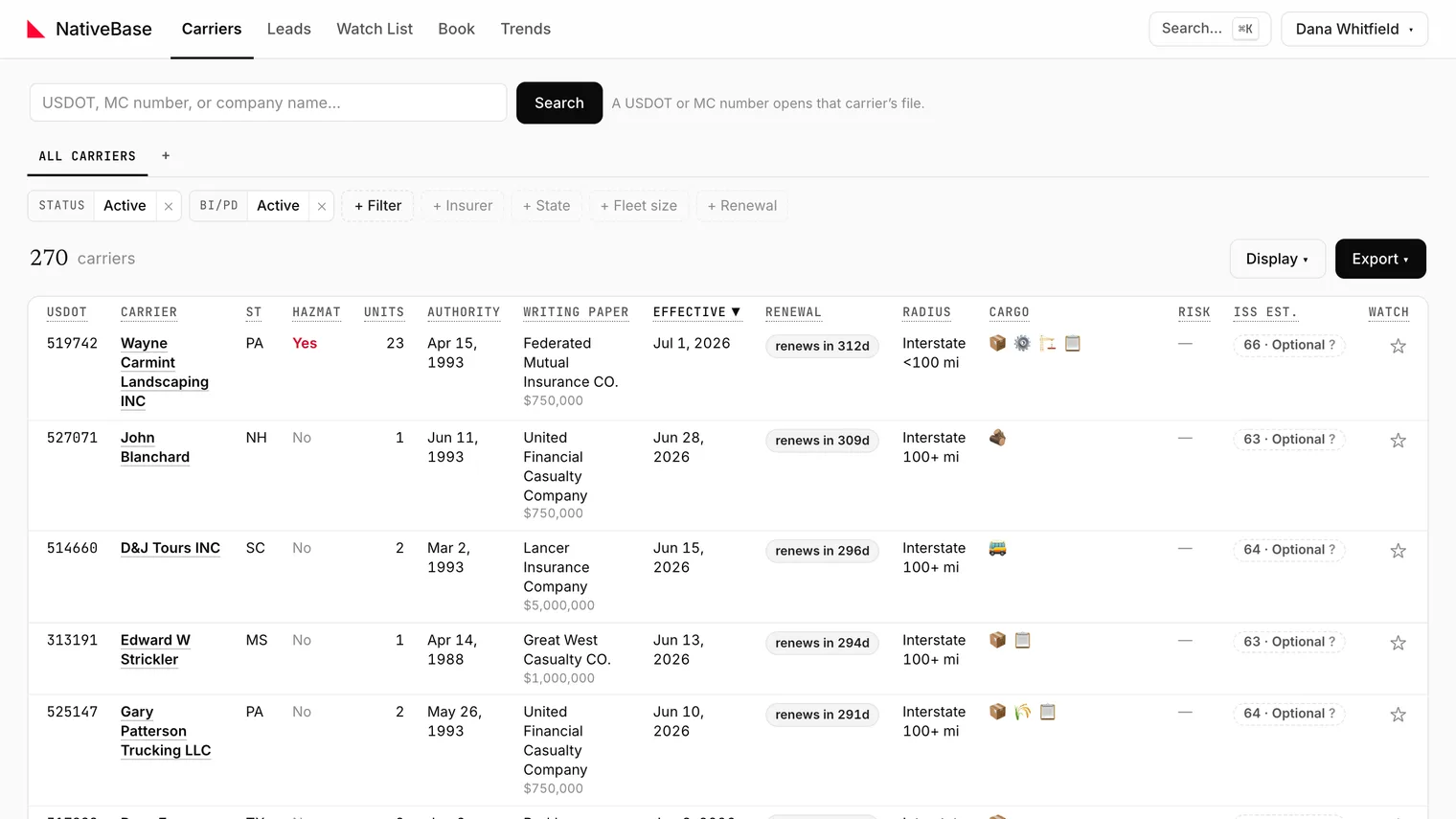Click the red Hazmat 'Yes' value
Viewport: 1456px width, 819px height.
coord(305,343)
